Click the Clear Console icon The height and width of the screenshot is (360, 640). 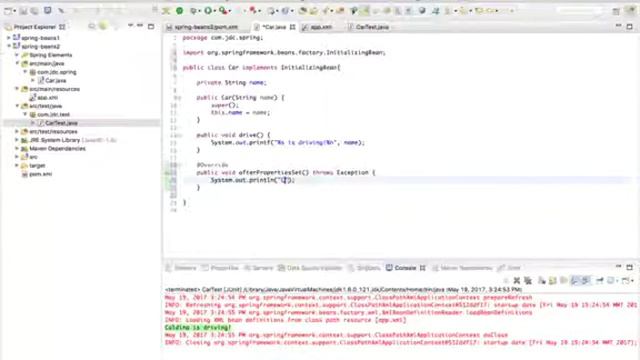coord(542,280)
